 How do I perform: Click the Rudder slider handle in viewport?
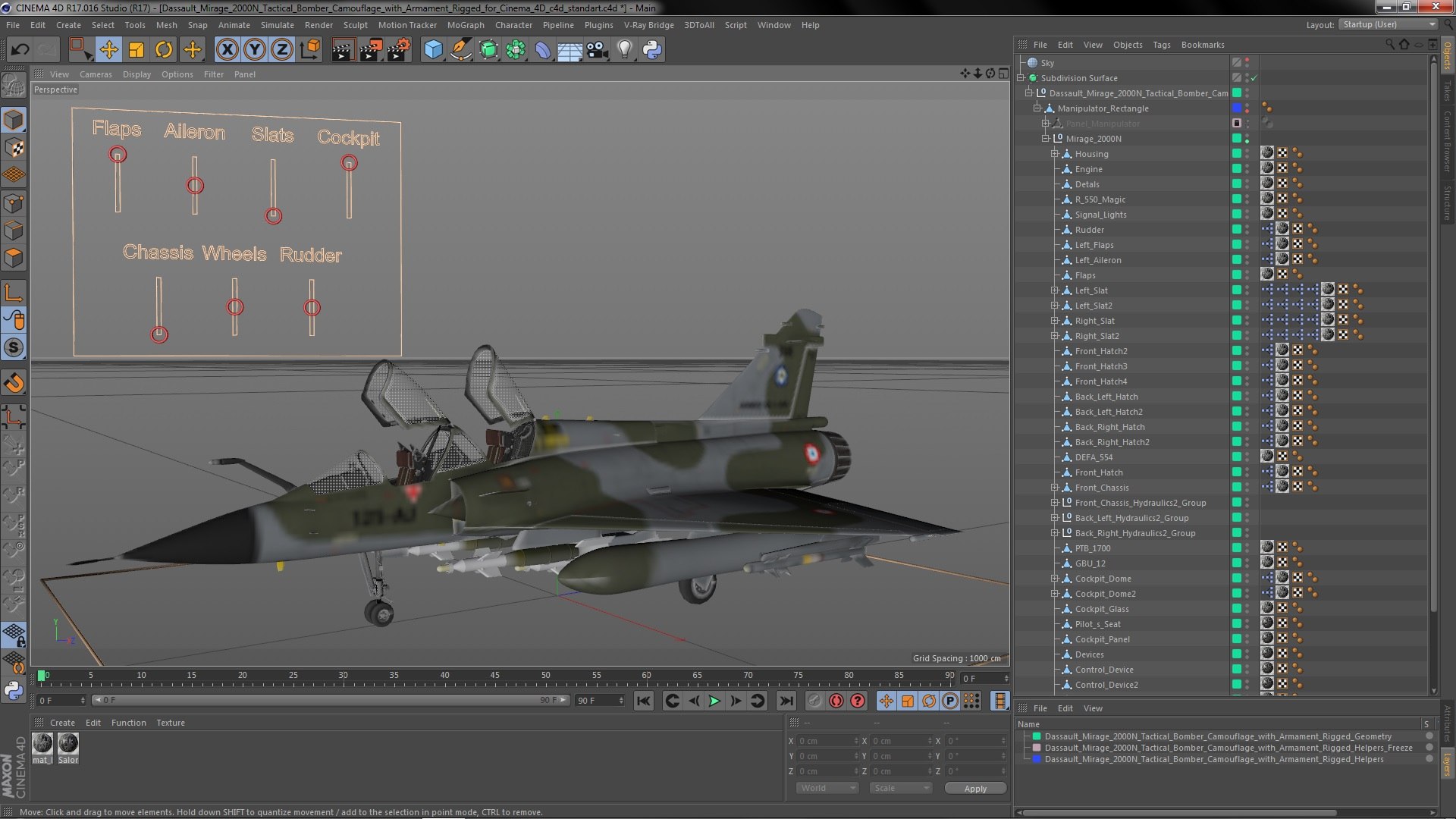[312, 308]
